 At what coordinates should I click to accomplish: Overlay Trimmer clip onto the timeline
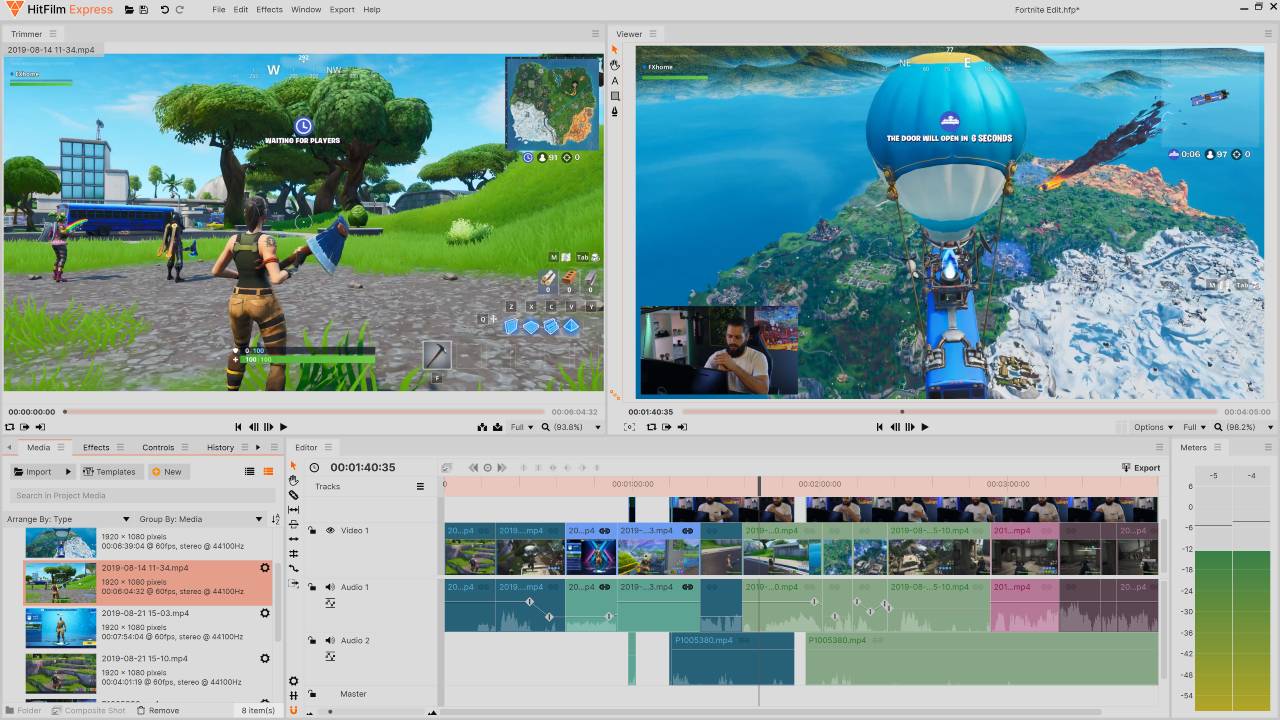point(497,427)
